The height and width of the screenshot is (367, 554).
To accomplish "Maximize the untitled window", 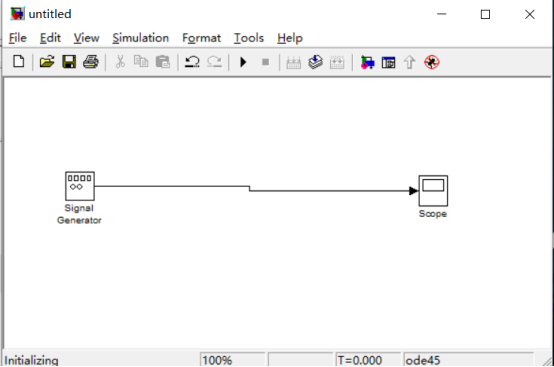I will [485, 14].
